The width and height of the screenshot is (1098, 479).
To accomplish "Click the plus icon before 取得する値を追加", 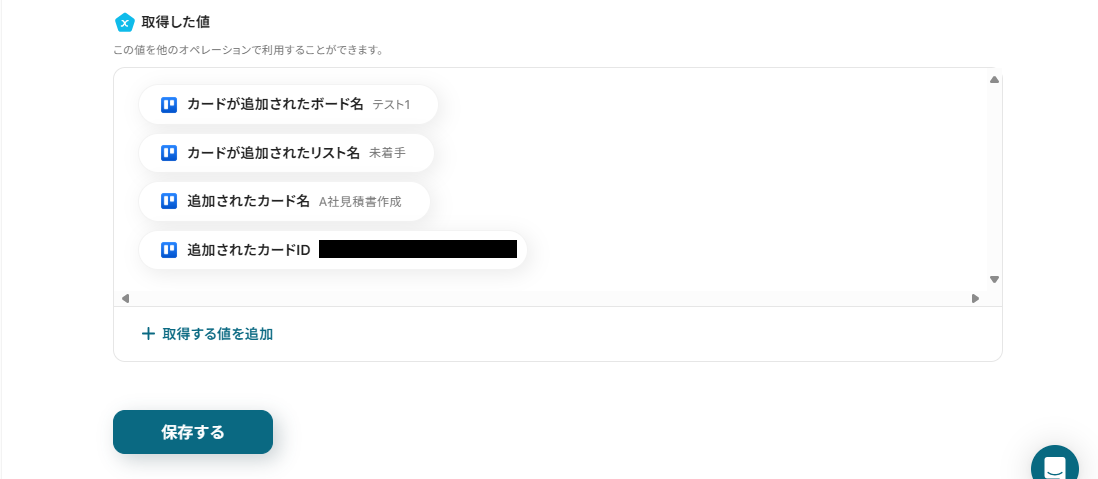I will pyautogui.click(x=148, y=334).
